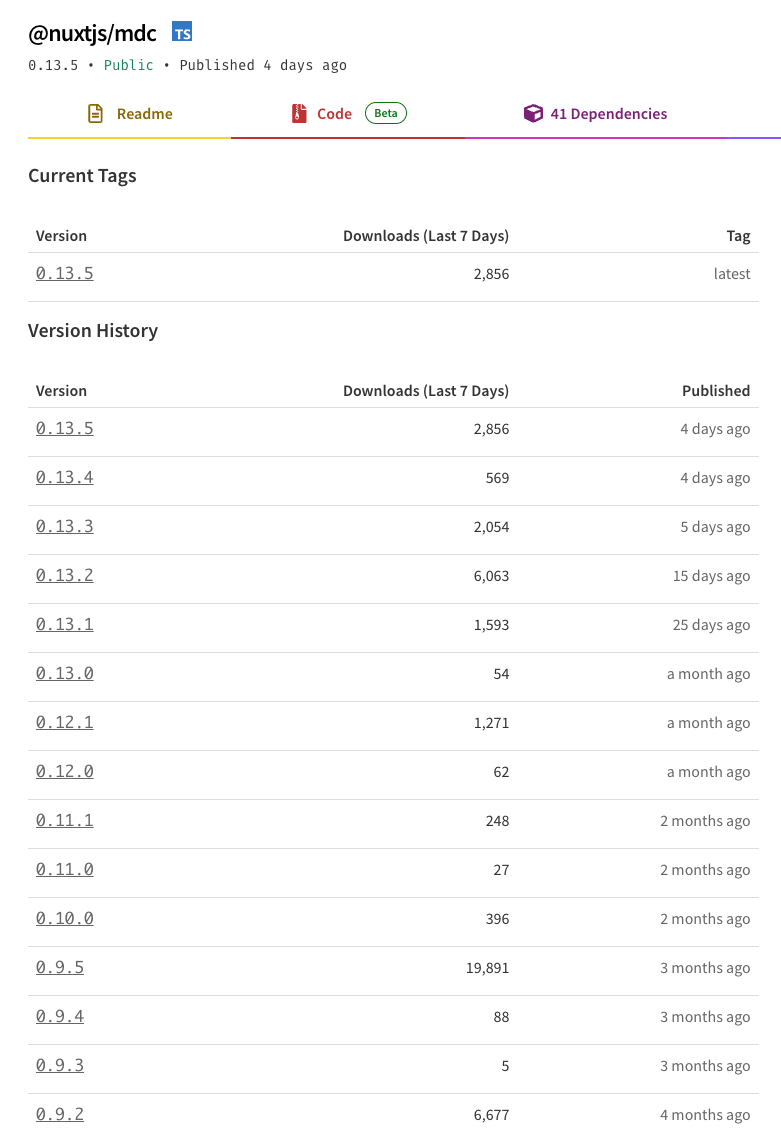Screen dimensions: 781x1134
Task: Select the 0.13.3 version link
Action: coord(65,526)
